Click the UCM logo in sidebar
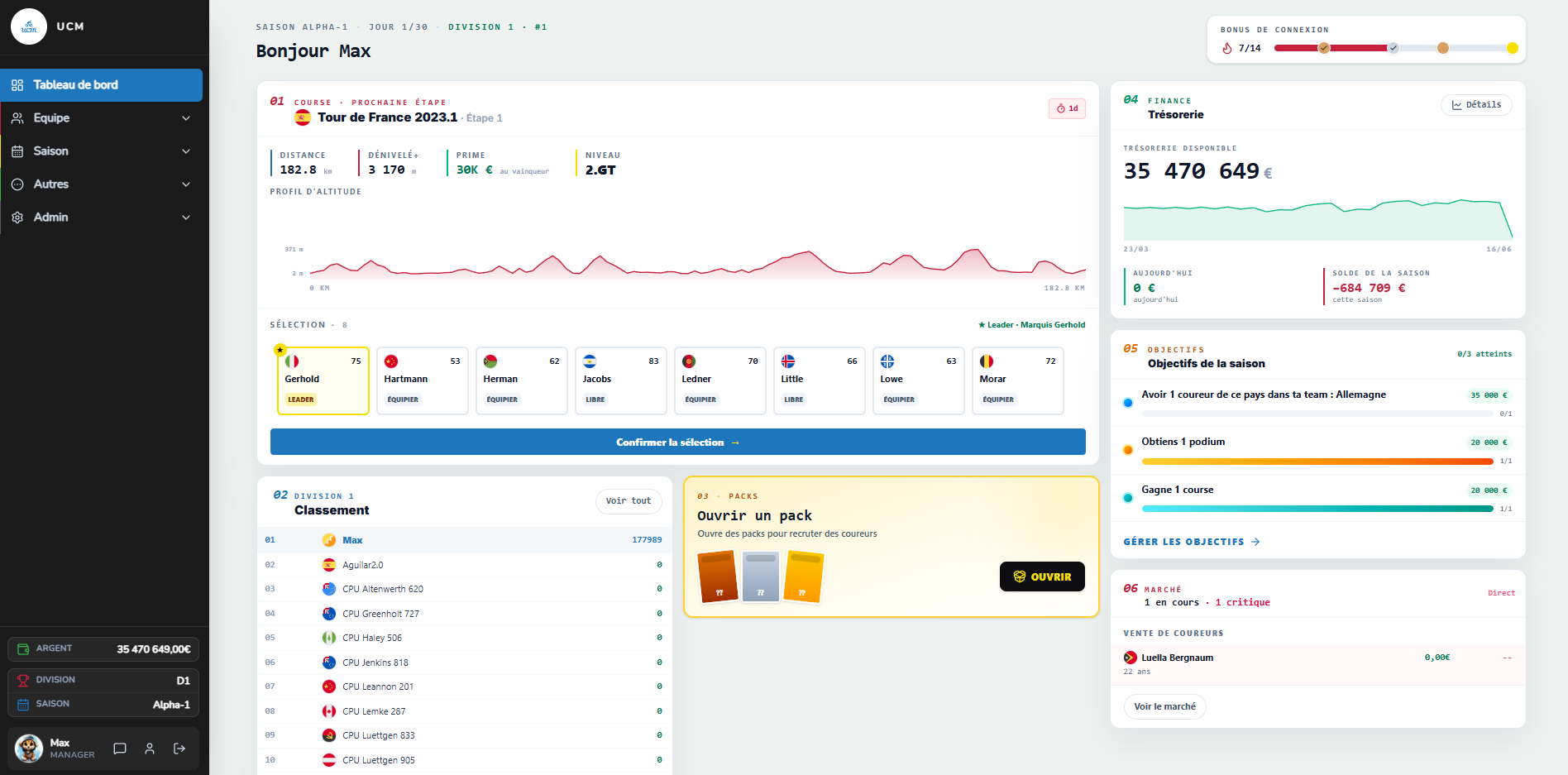 29,26
